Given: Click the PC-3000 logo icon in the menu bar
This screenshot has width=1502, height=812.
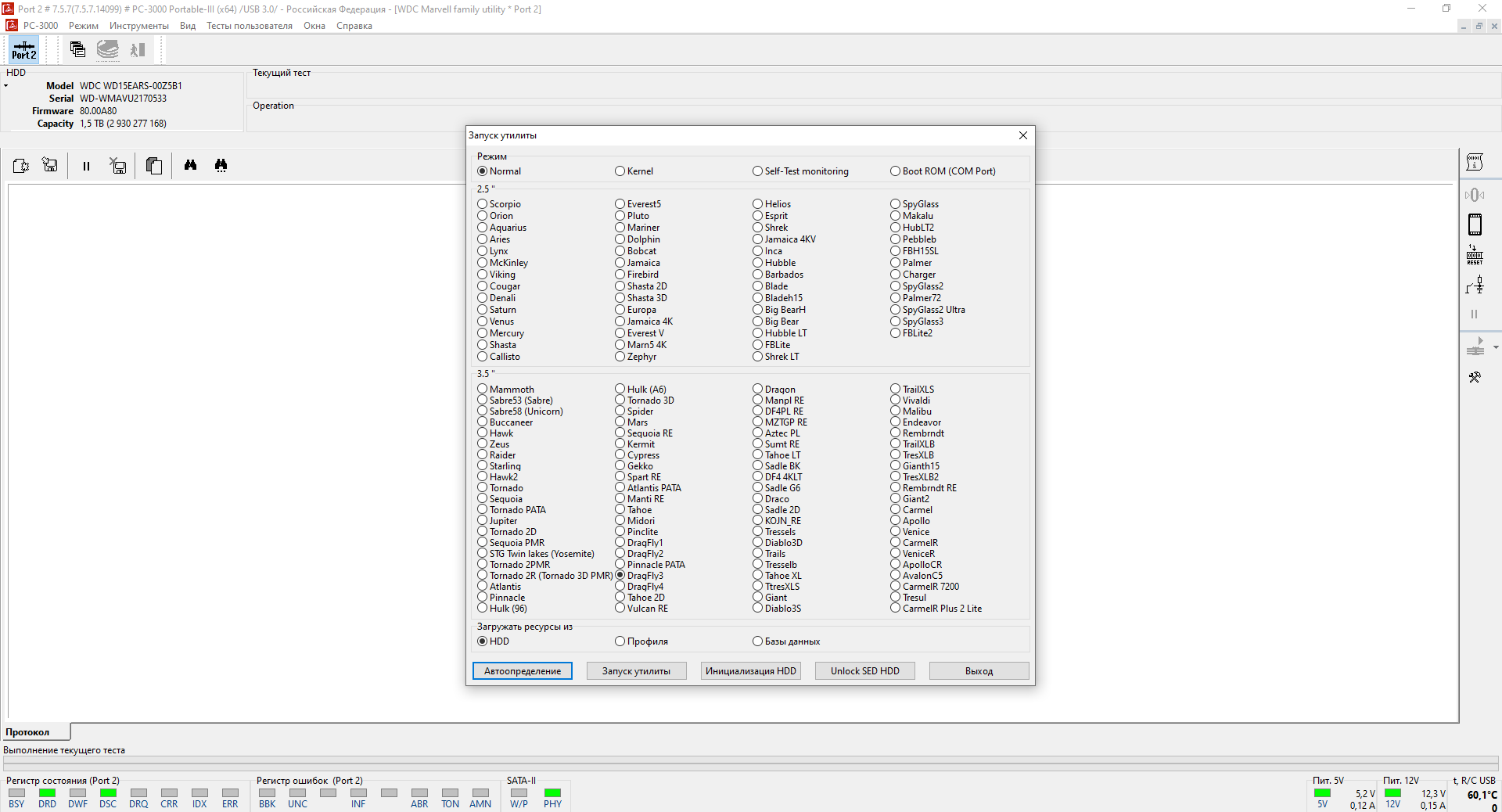Looking at the screenshot, I should (11, 25).
